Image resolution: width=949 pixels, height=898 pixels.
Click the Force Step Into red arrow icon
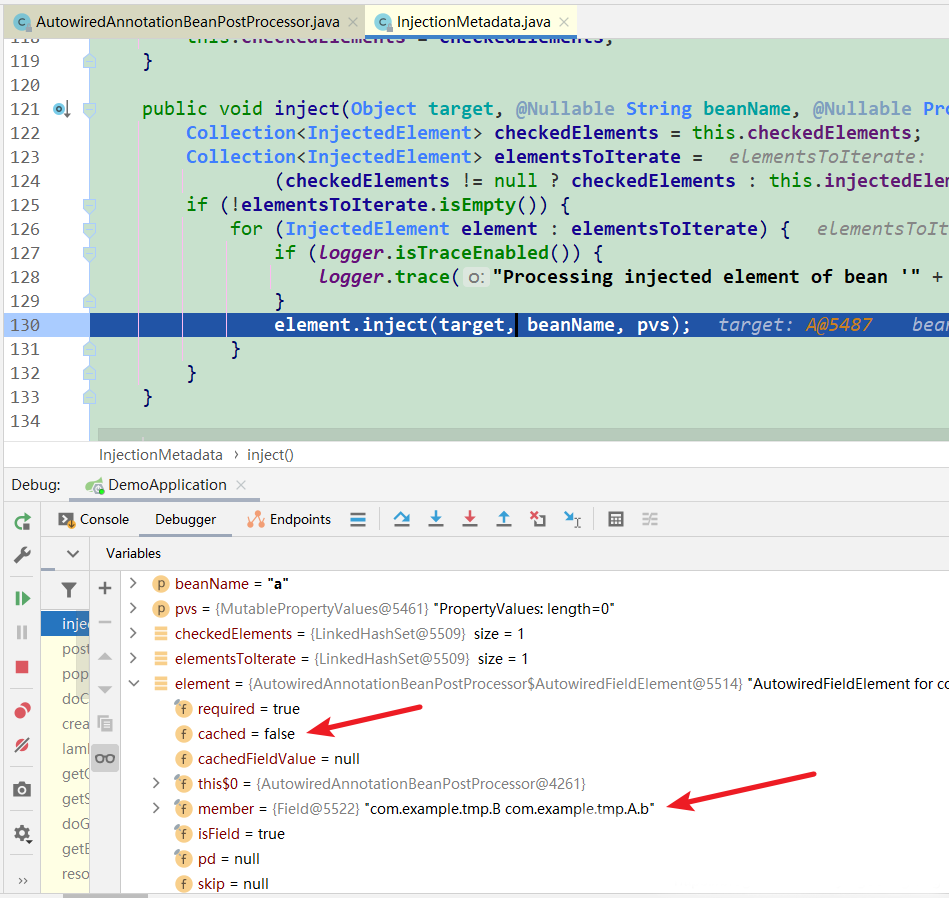pos(470,519)
